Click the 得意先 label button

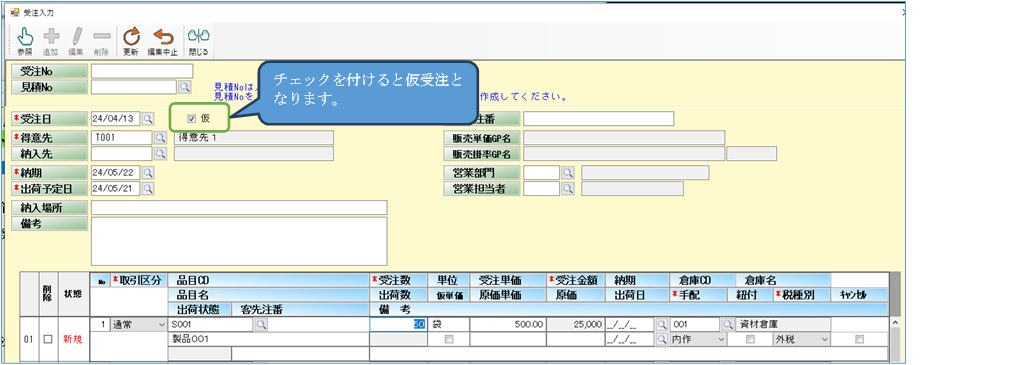(x=49, y=138)
